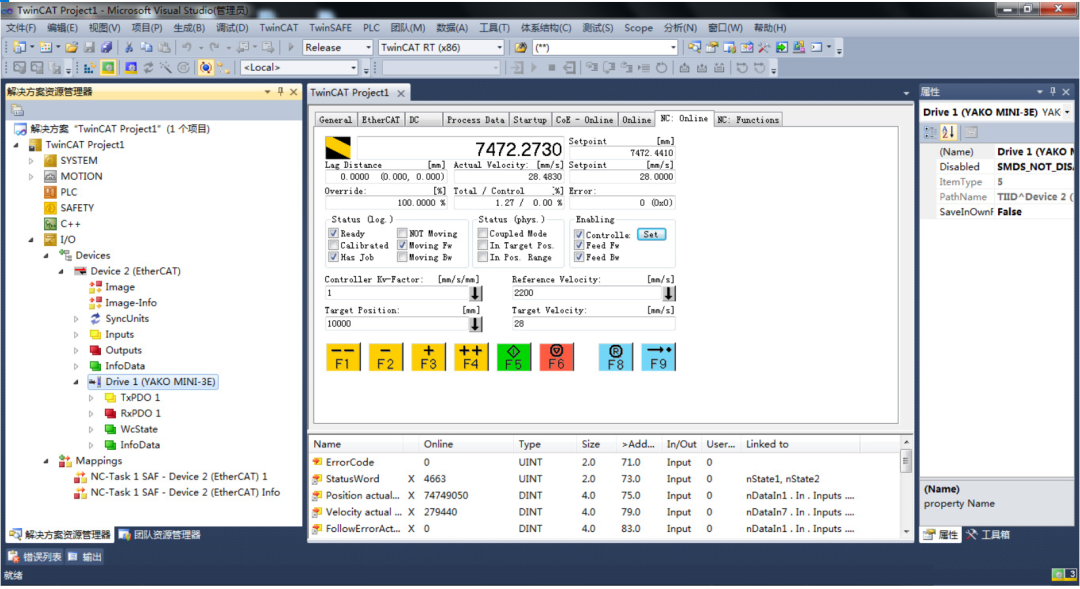Toggle the Controller enabling checkbox
Screen dimensions: 1080x589
pos(579,235)
